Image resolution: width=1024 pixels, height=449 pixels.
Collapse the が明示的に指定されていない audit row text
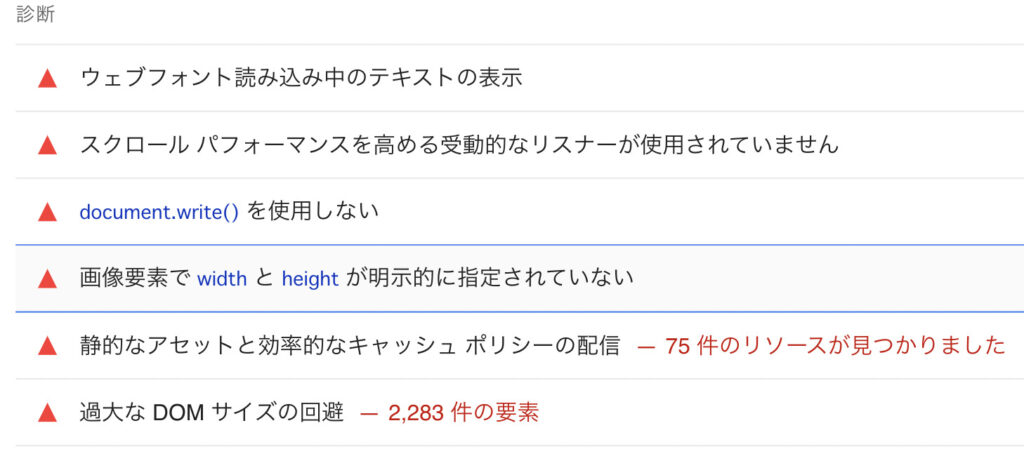(490, 279)
